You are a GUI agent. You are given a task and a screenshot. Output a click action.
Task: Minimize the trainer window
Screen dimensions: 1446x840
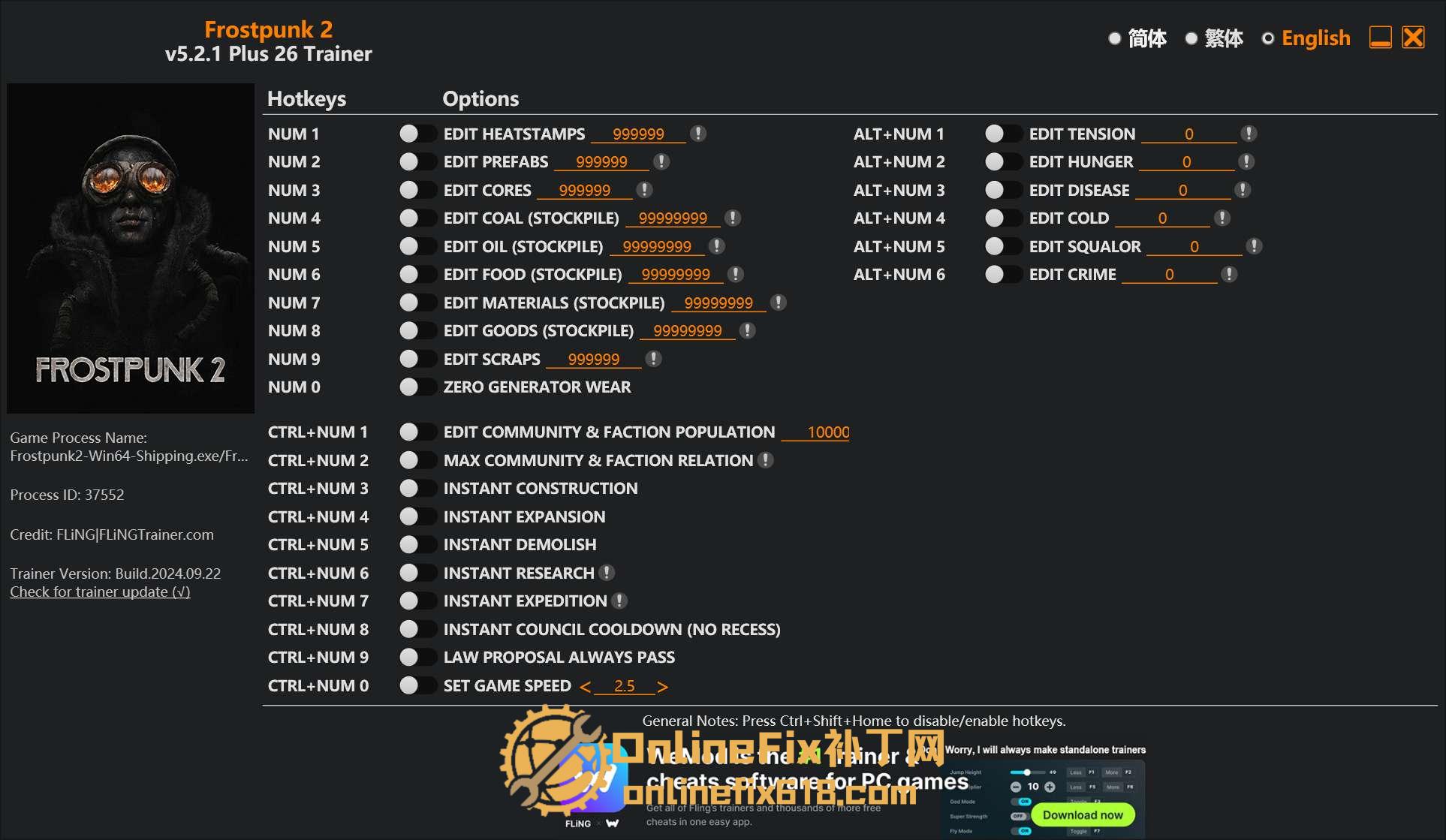pos(1381,38)
